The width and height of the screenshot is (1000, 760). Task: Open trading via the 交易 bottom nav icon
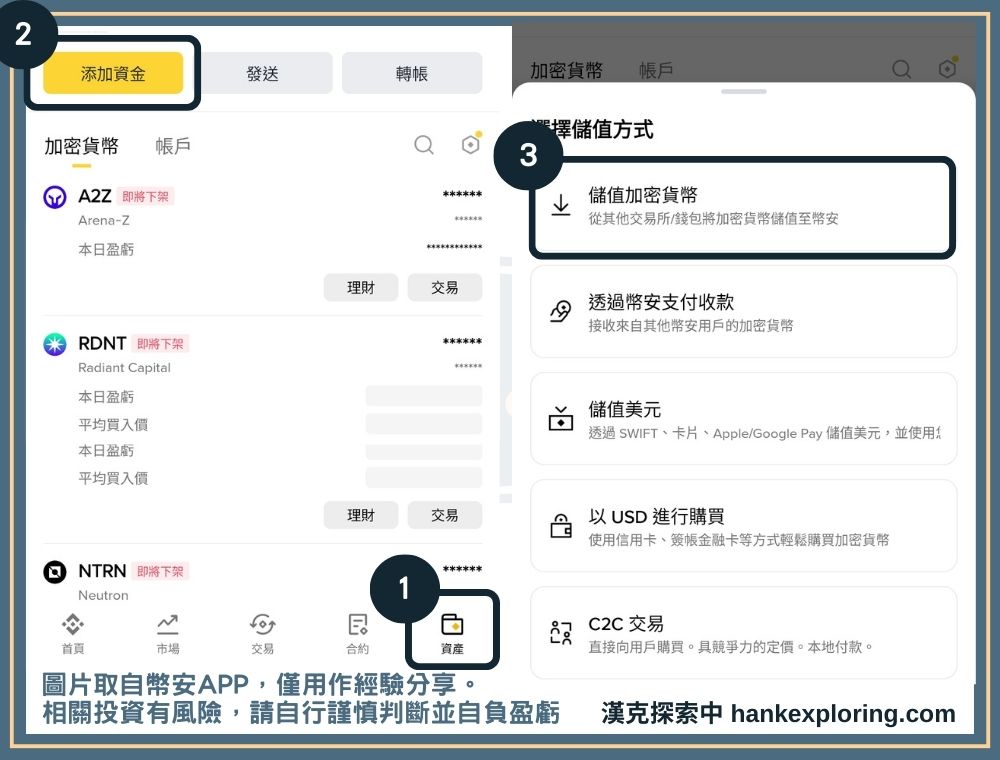[262, 630]
